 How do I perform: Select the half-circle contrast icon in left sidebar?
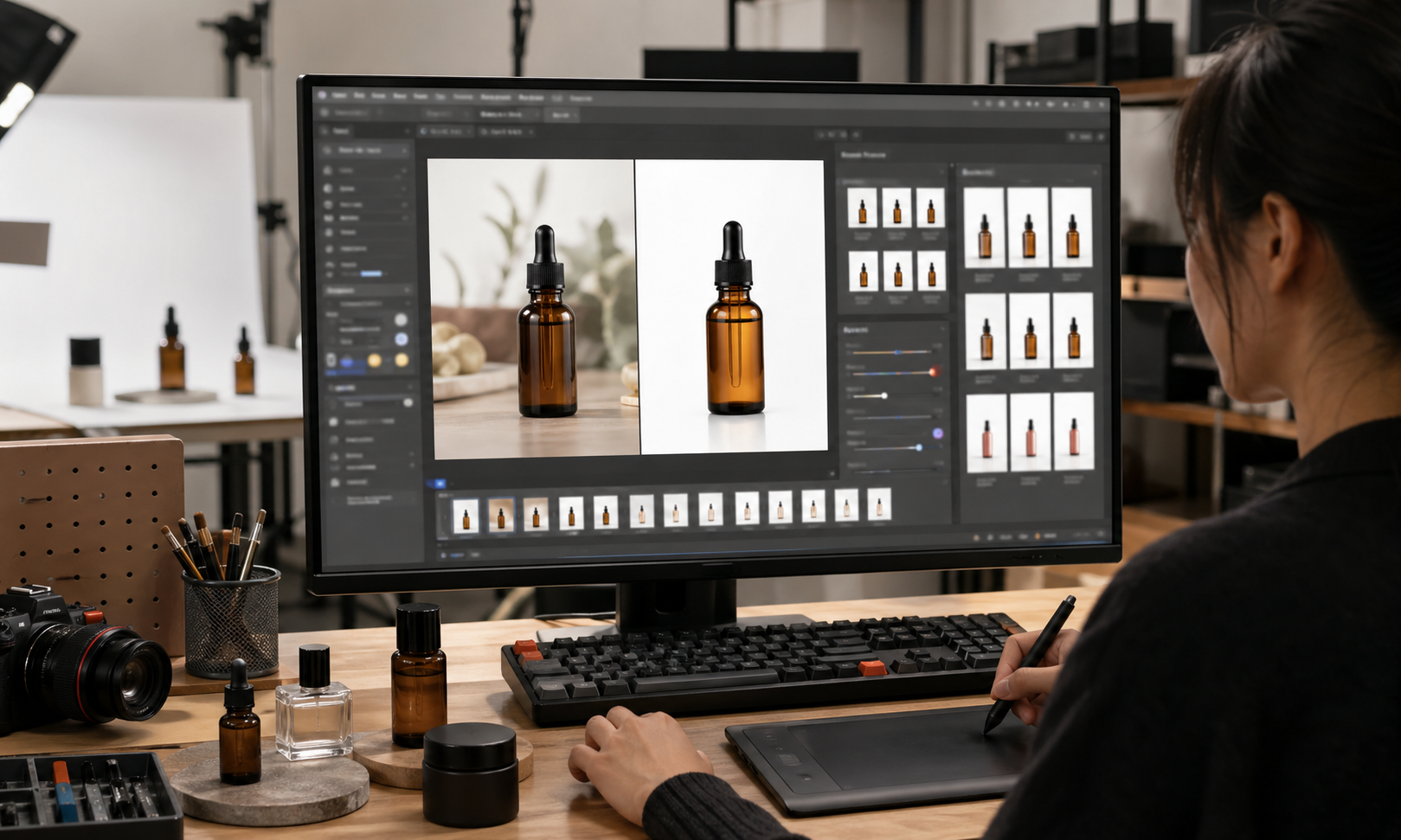pos(328,188)
